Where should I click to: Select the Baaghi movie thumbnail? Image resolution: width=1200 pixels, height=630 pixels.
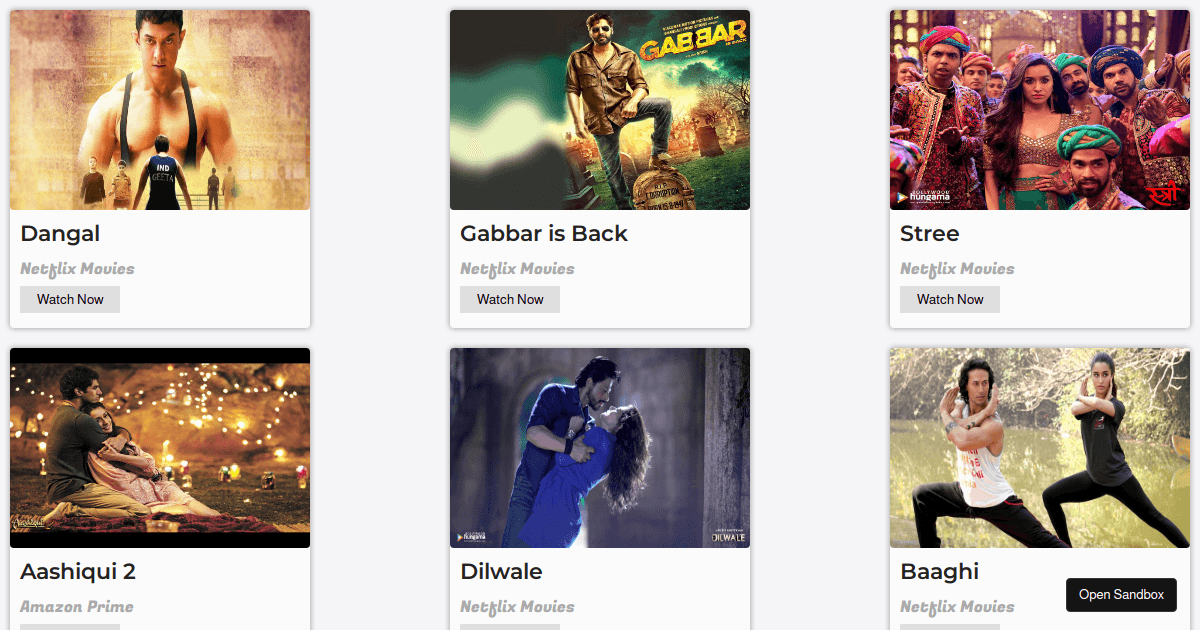point(1040,448)
